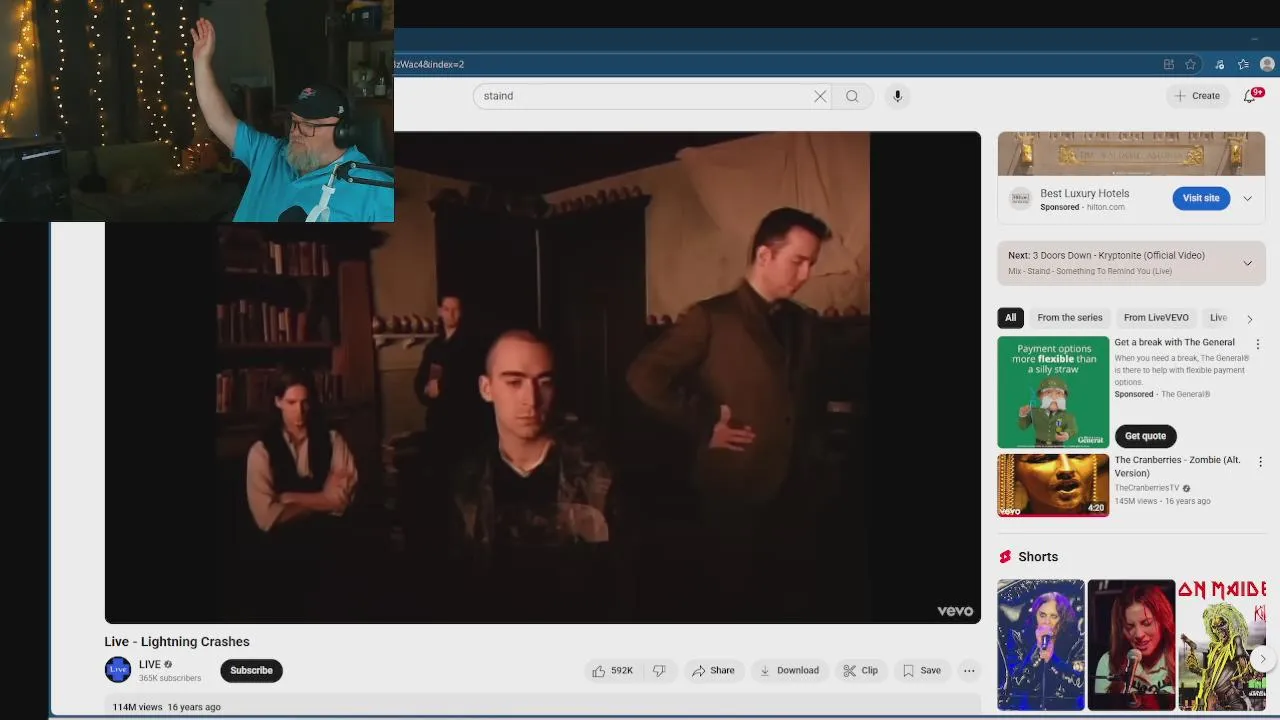
Task: Dislike the video with thumbs-down
Action: click(659, 670)
